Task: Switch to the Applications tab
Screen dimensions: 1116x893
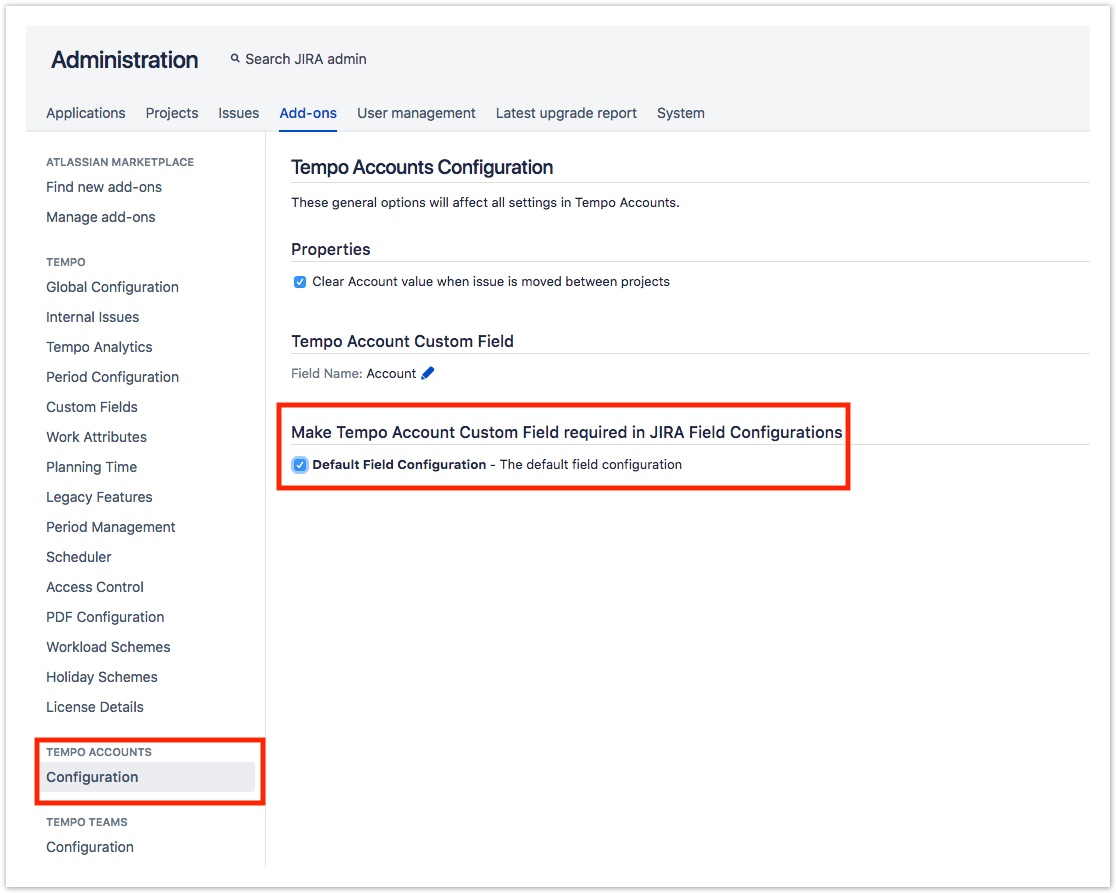Action: (86, 113)
